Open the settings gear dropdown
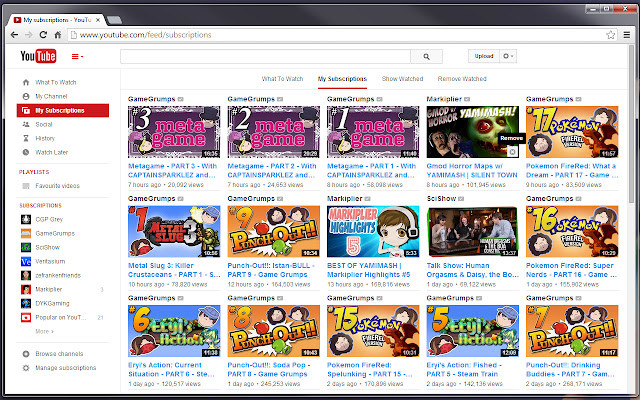The height and width of the screenshot is (400, 640). (508, 56)
